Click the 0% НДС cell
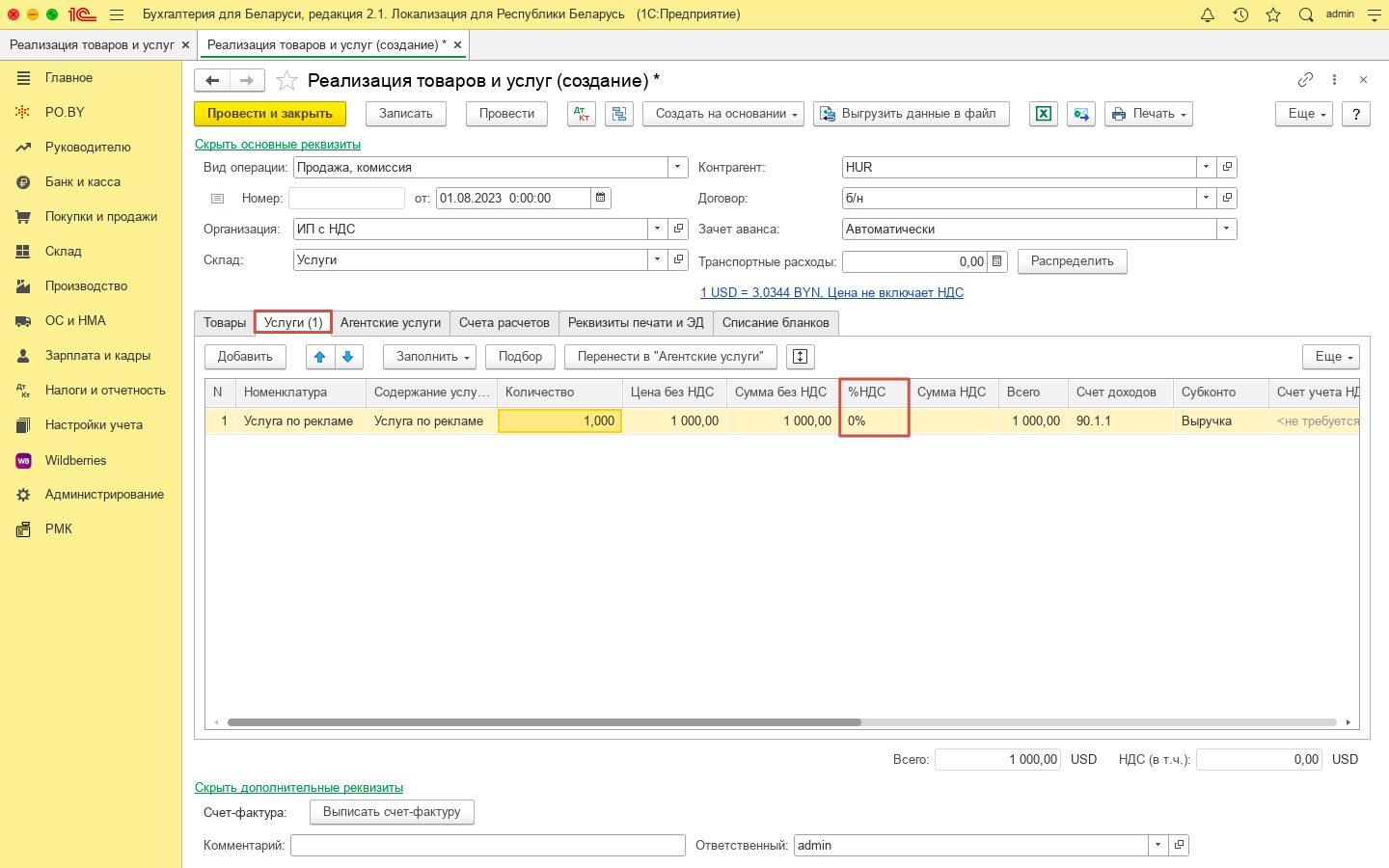1389x868 pixels. tap(875, 420)
